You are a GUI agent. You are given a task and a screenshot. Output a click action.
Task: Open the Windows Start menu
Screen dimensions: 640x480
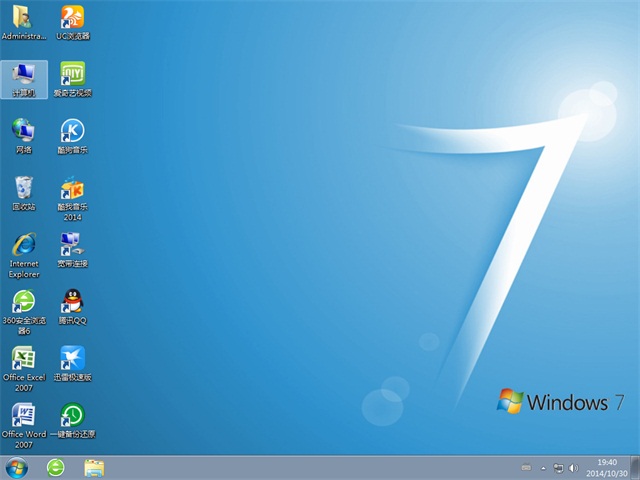pyautogui.click(x=17, y=468)
